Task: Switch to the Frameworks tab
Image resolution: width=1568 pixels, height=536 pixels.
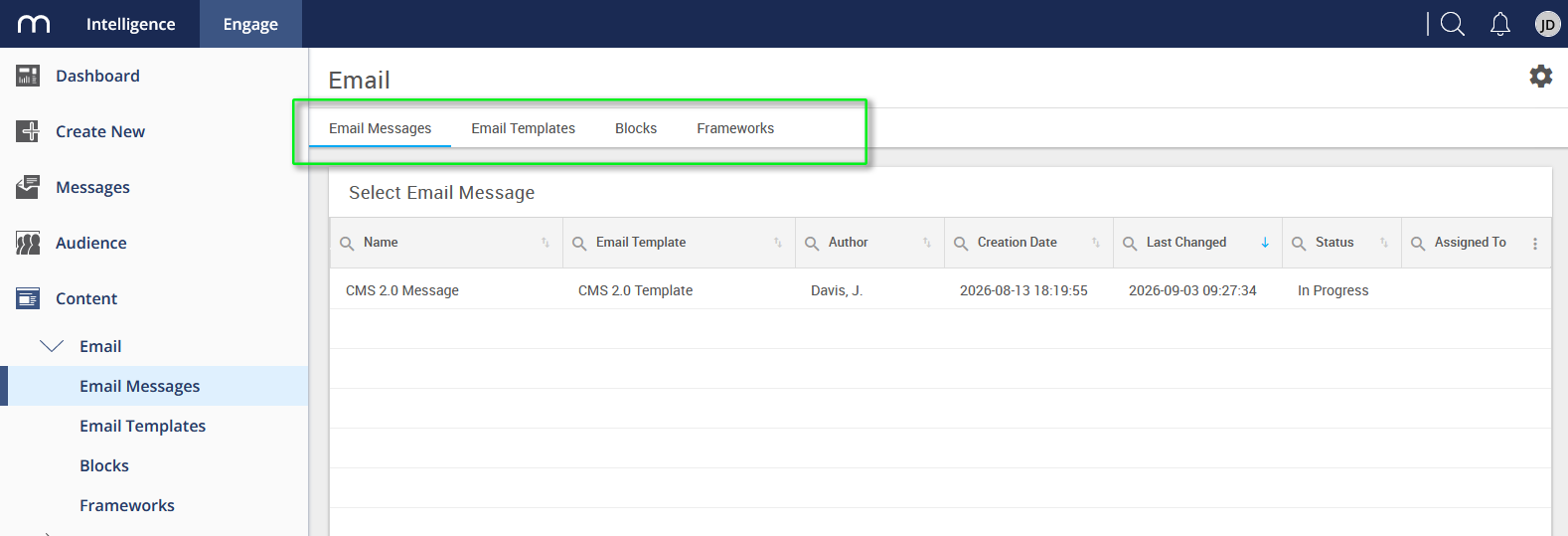Action: [735, 128]
